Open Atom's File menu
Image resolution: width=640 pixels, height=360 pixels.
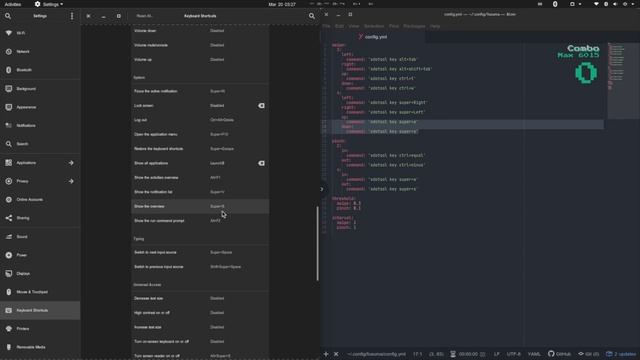(326, 26)
